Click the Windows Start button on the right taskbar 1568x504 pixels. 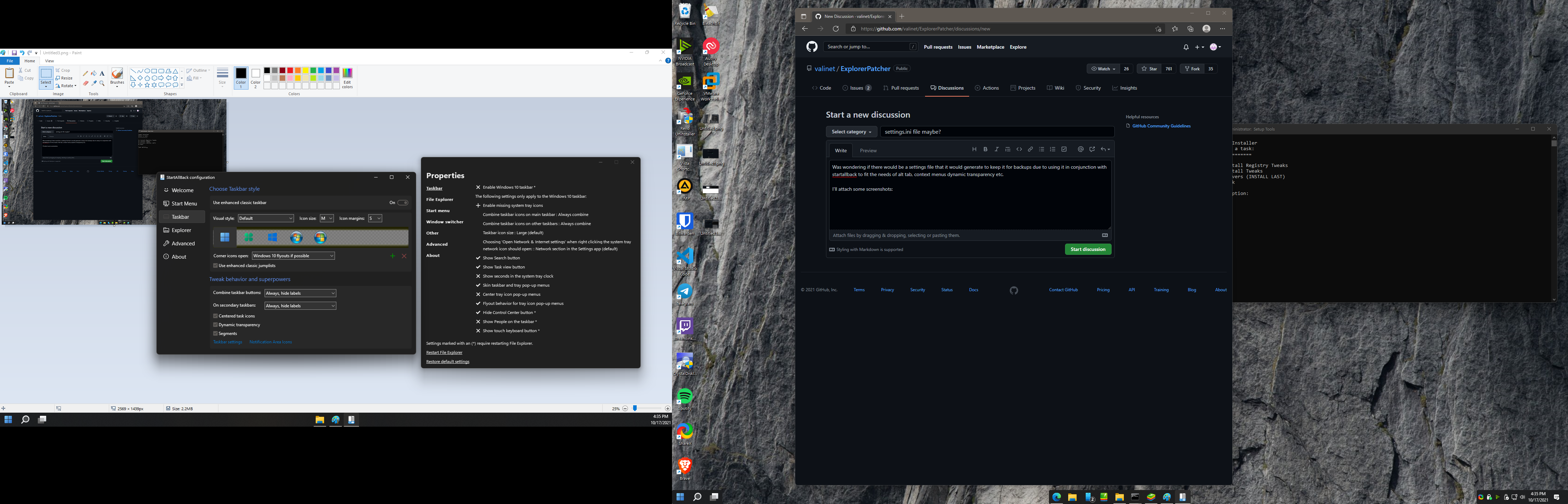tap(680, 497)
